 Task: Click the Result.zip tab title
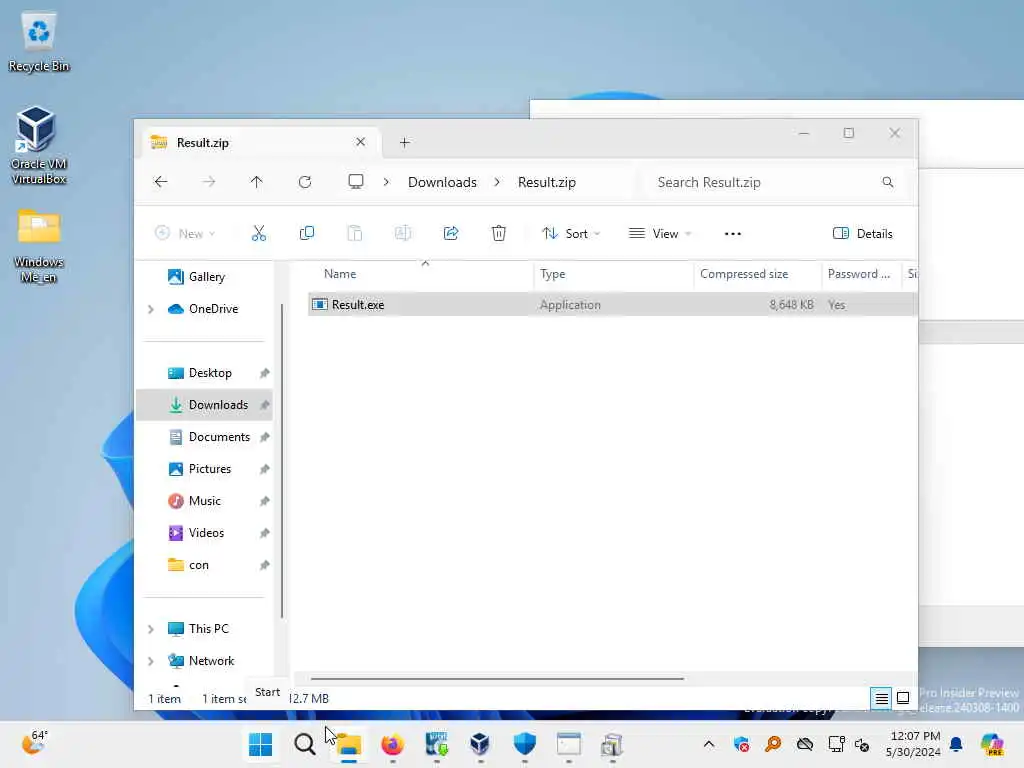(202, 142)
